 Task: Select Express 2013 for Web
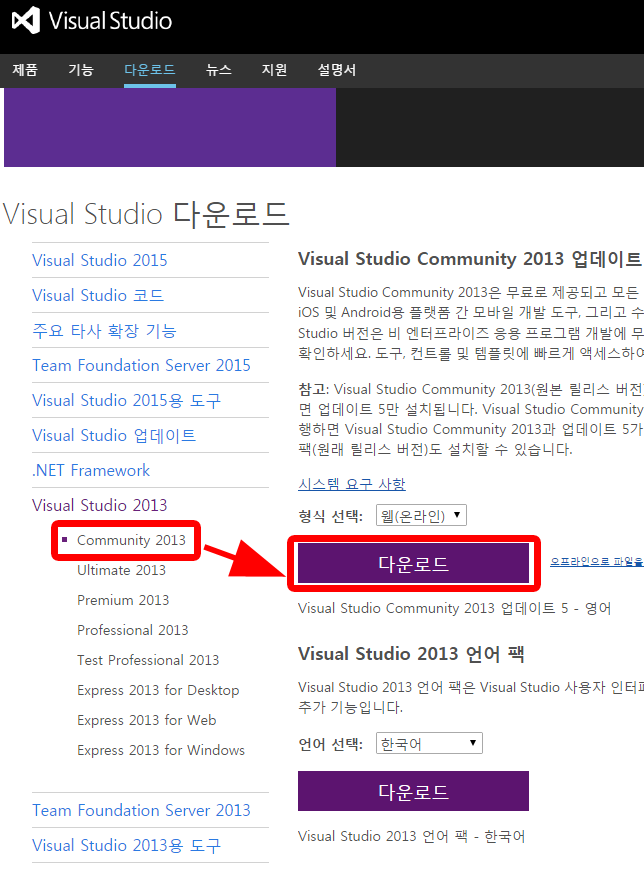point(147,720)
